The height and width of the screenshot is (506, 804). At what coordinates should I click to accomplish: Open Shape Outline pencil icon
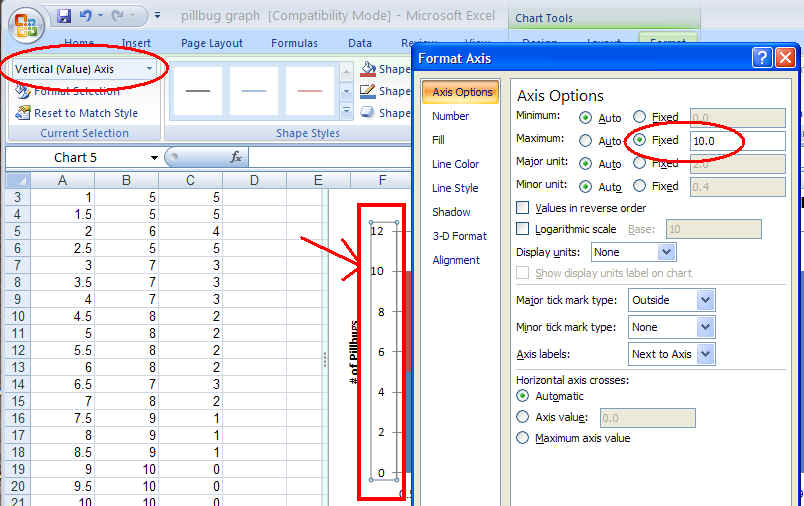368,91
